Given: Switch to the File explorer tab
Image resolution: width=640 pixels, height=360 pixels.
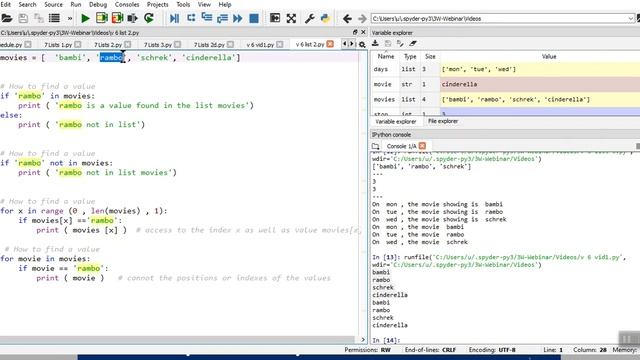Looking at the screenshot, I should click(443, 121).
